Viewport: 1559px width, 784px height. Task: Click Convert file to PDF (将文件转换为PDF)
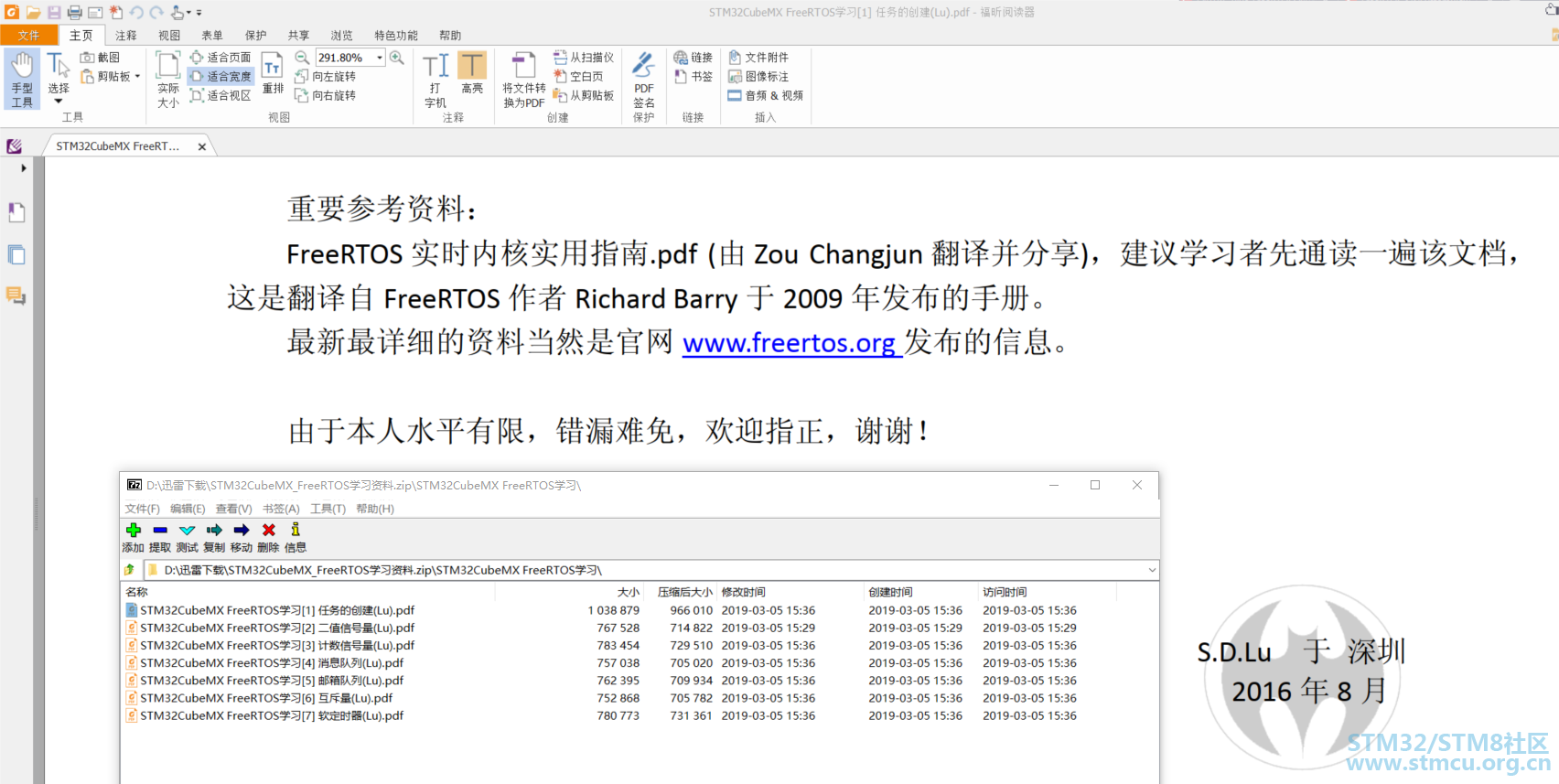click(523, 80)
